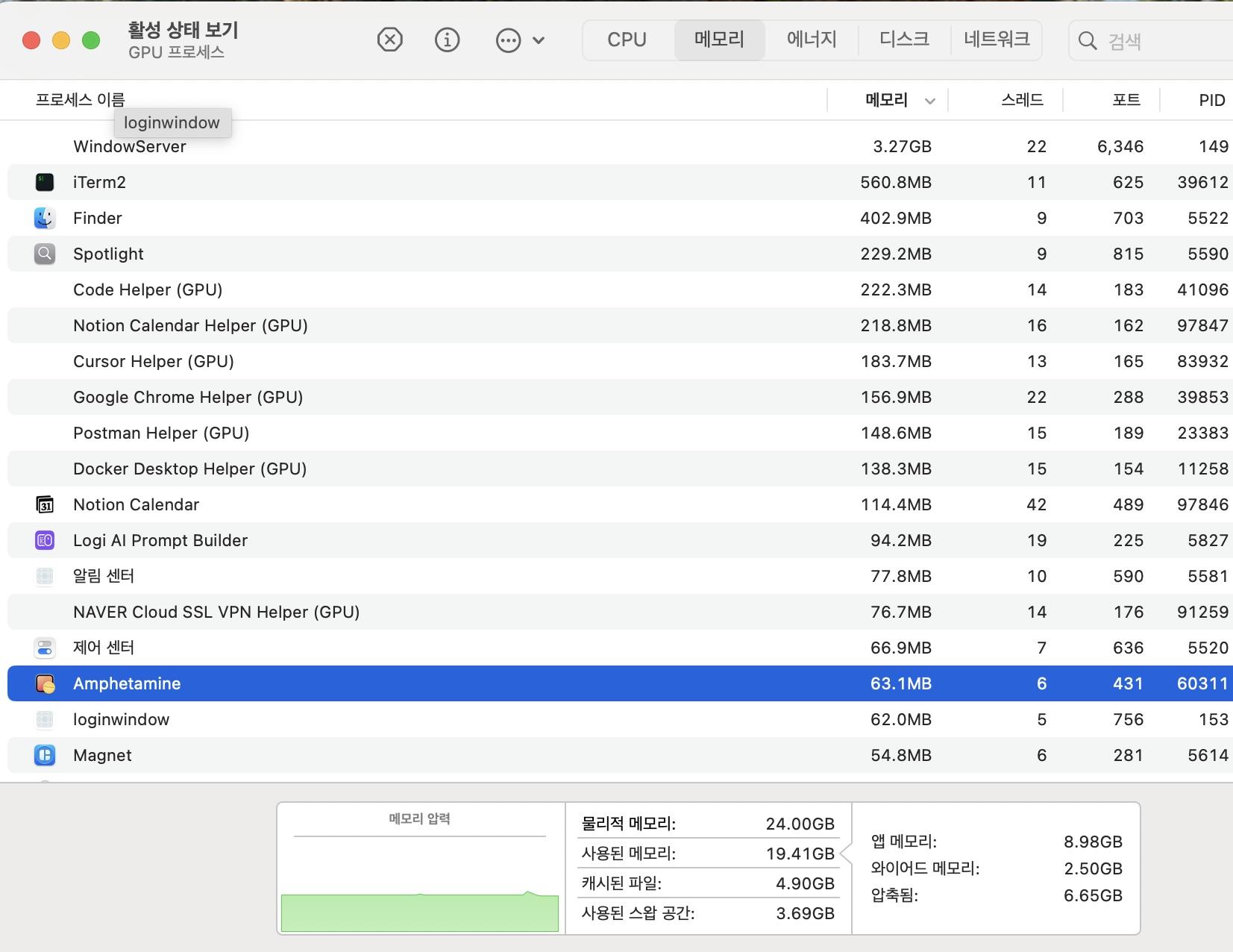Select the 알림 센터 process name
The image size is (1233, 952).
pos(104,576)
